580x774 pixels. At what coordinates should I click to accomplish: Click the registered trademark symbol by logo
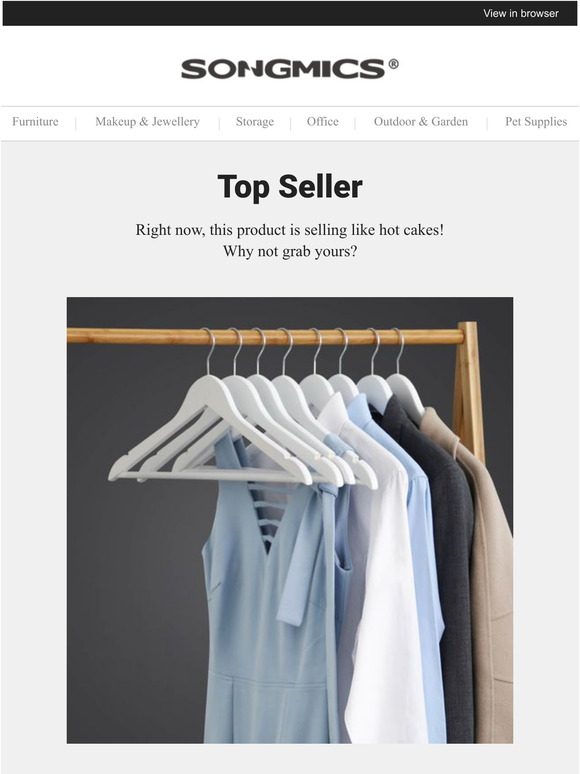pyautogui.click(x=393, y=64)
